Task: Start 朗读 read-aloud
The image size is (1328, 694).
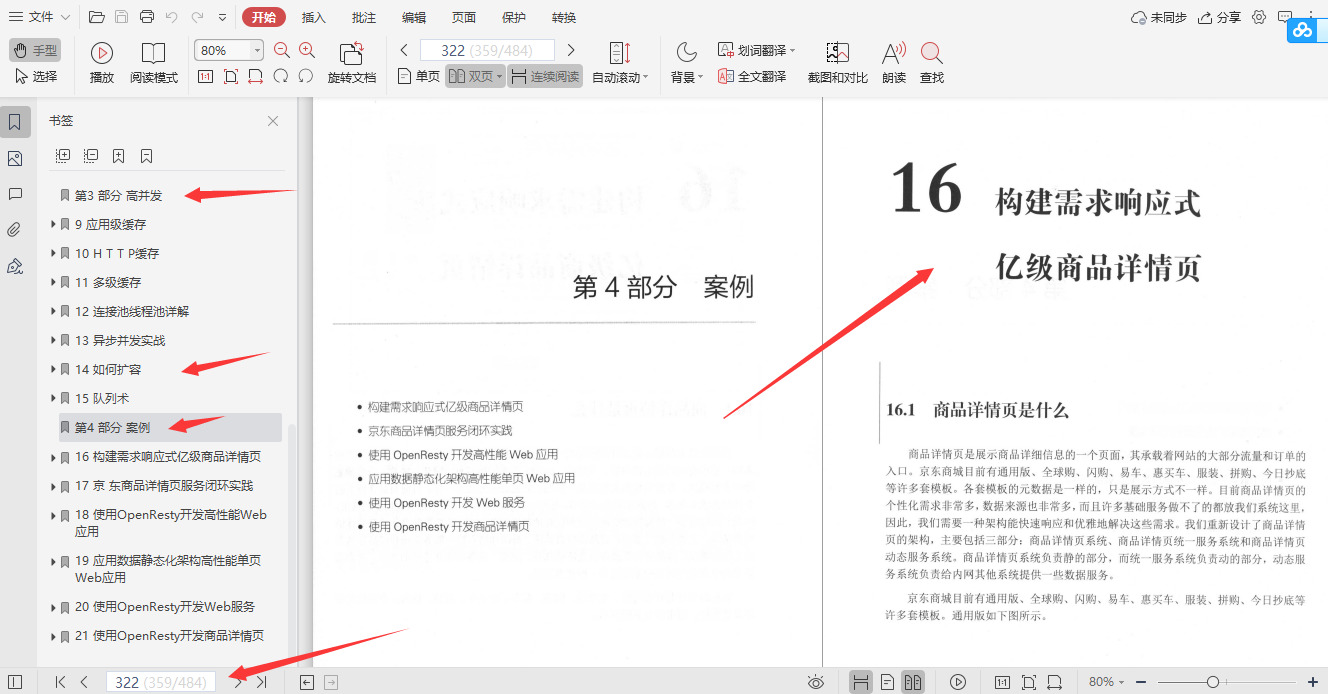Action: 893,60
